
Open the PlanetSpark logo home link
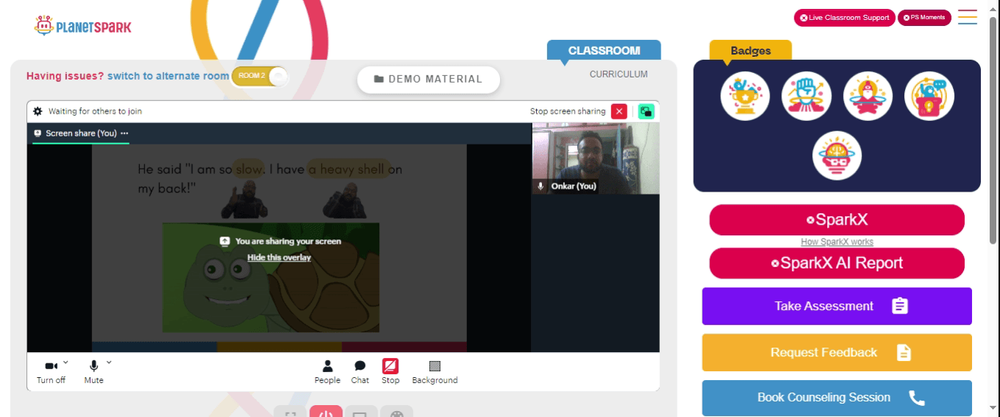pos(82,26)
